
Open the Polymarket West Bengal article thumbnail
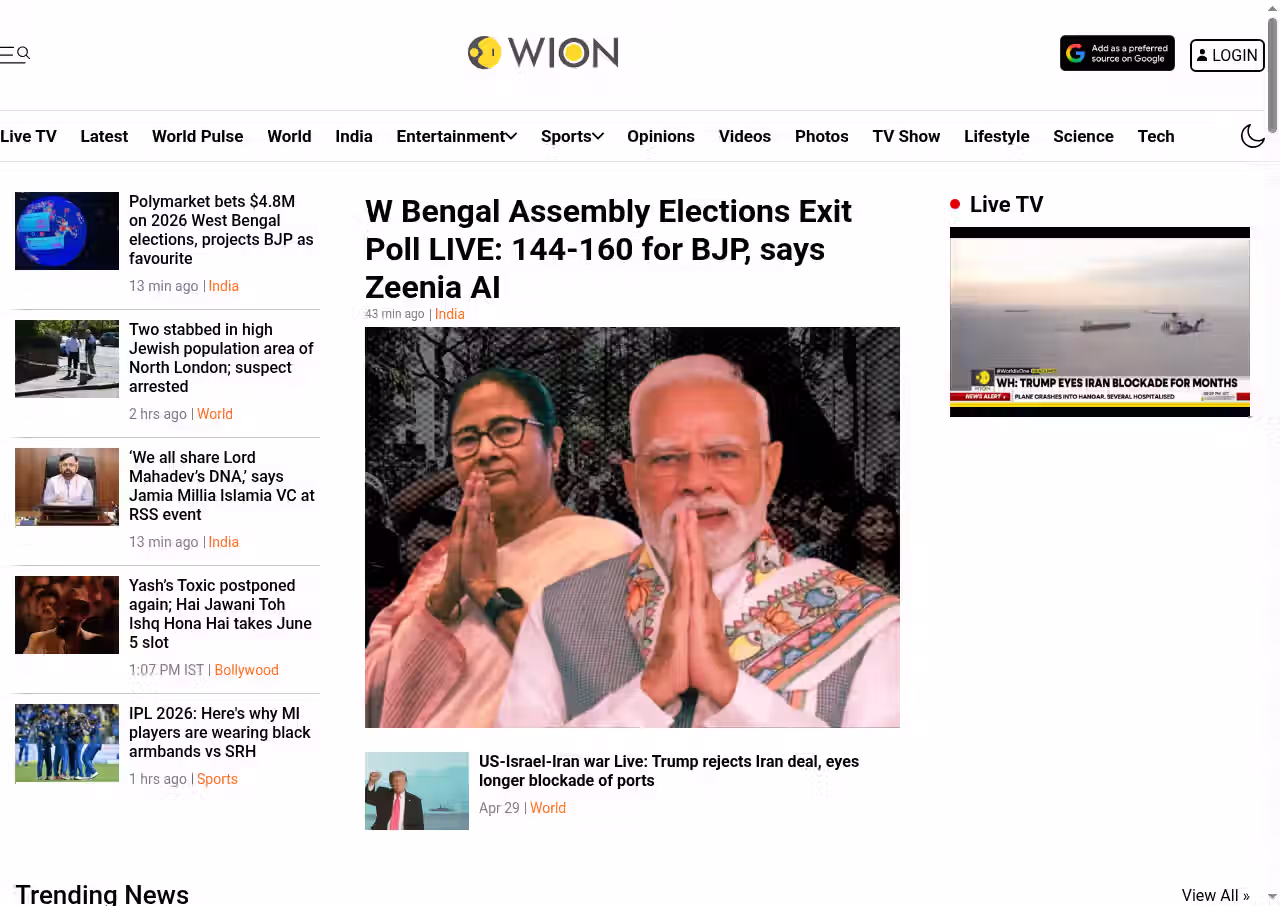coord(67,231)
